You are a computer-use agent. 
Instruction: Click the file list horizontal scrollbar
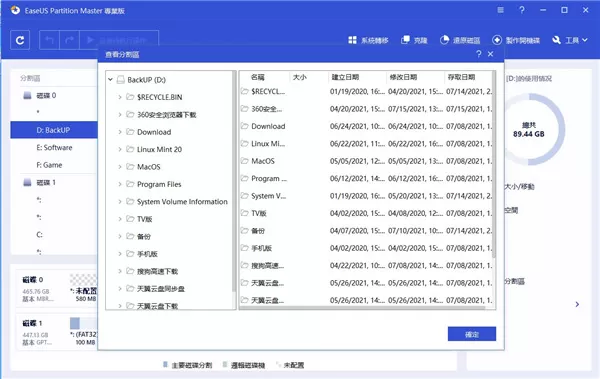[363, 307]
